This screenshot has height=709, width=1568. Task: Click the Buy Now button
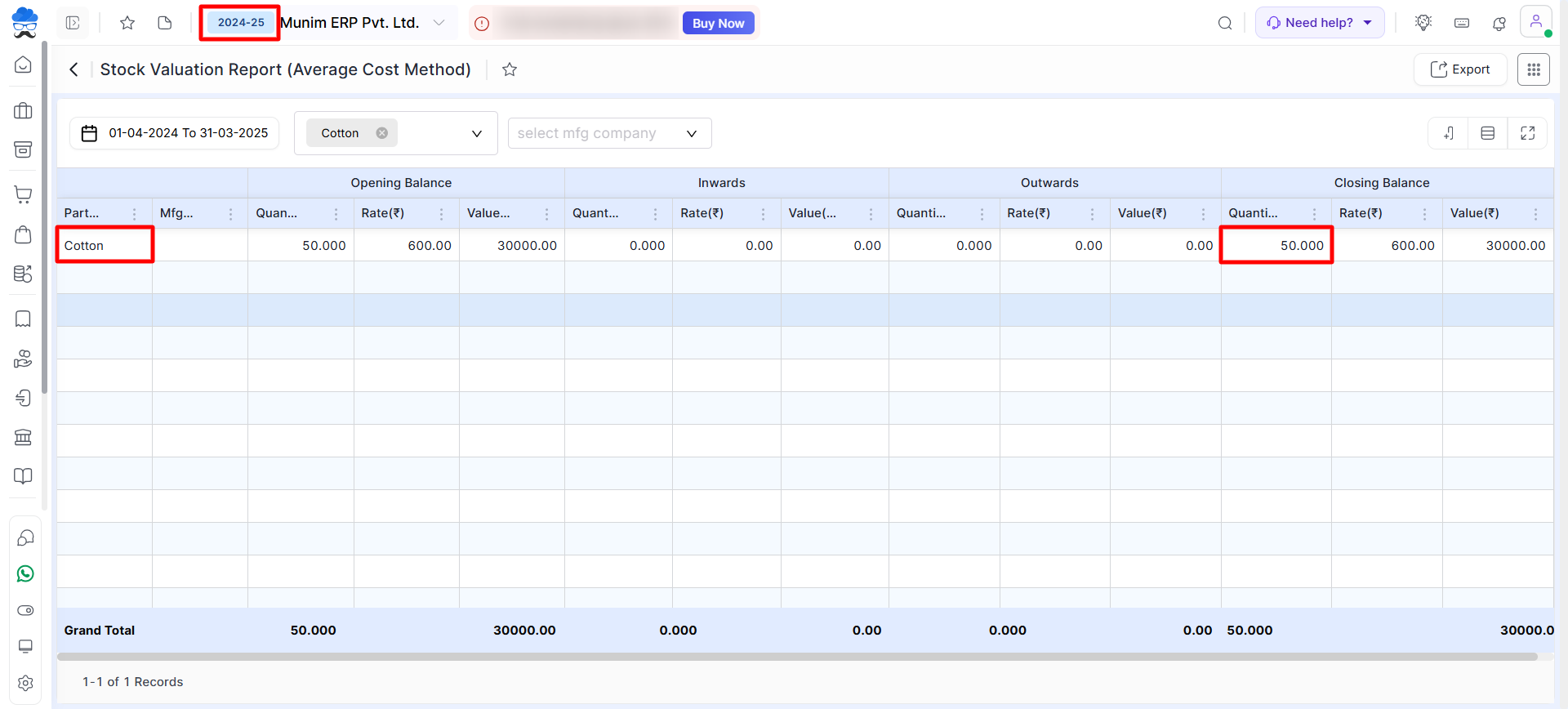tap(718, 24)
